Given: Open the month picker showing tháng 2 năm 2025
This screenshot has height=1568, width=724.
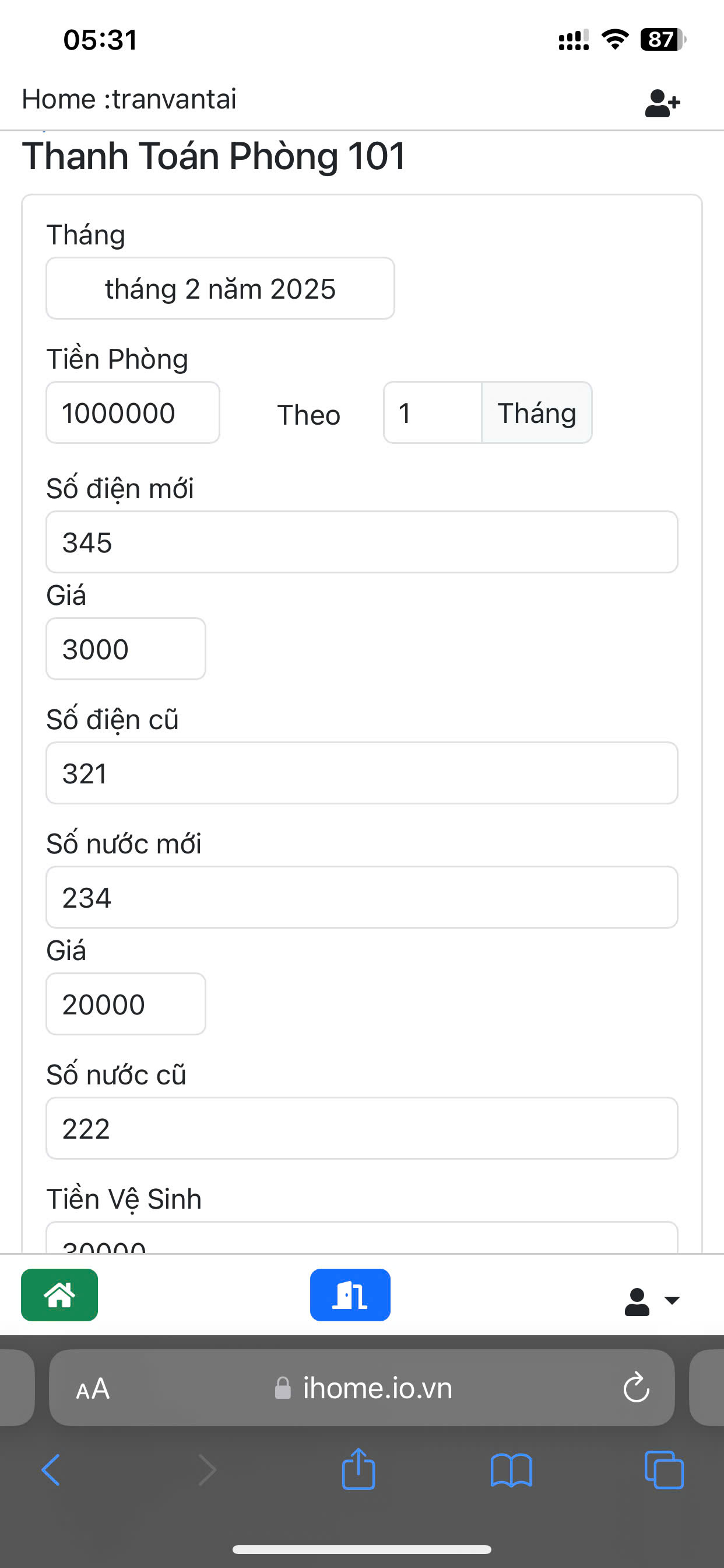Looking at the screenshot, I should click(x=220, y=289).
